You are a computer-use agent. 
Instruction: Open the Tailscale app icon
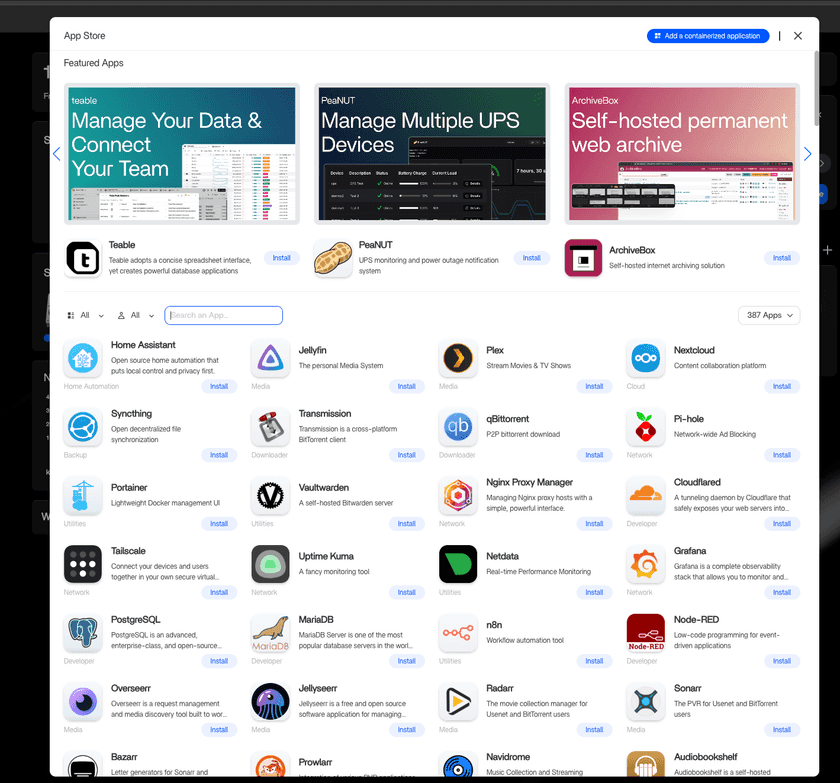point(82,564)
